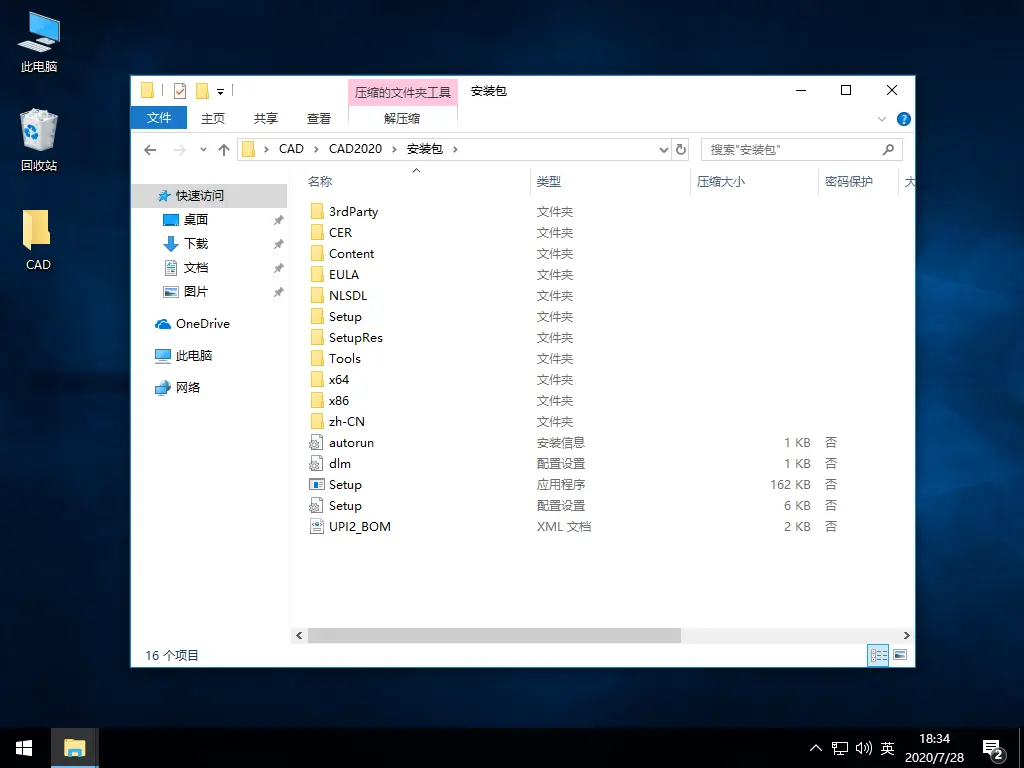Click the NLSDL folder icon
This screenshot has width=1024, height=768.
(x=317, y=295)
